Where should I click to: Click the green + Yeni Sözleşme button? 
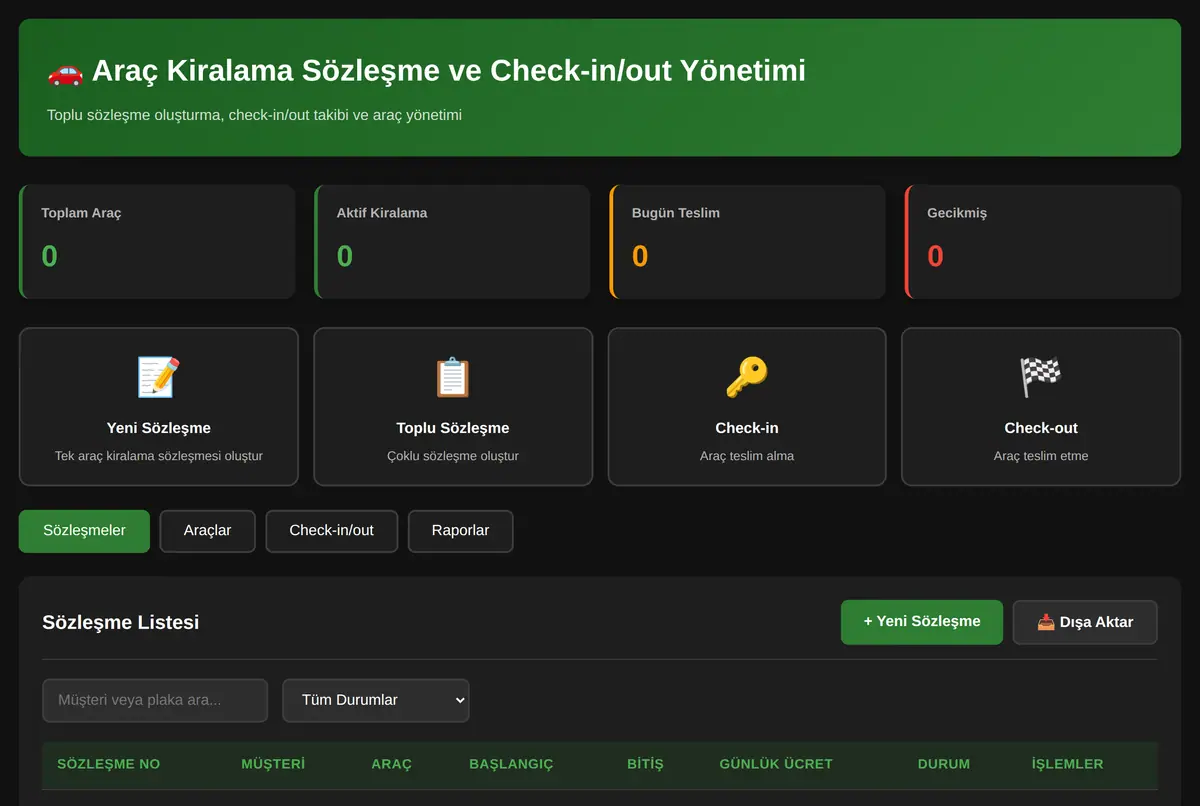click(x=922, y=622)
